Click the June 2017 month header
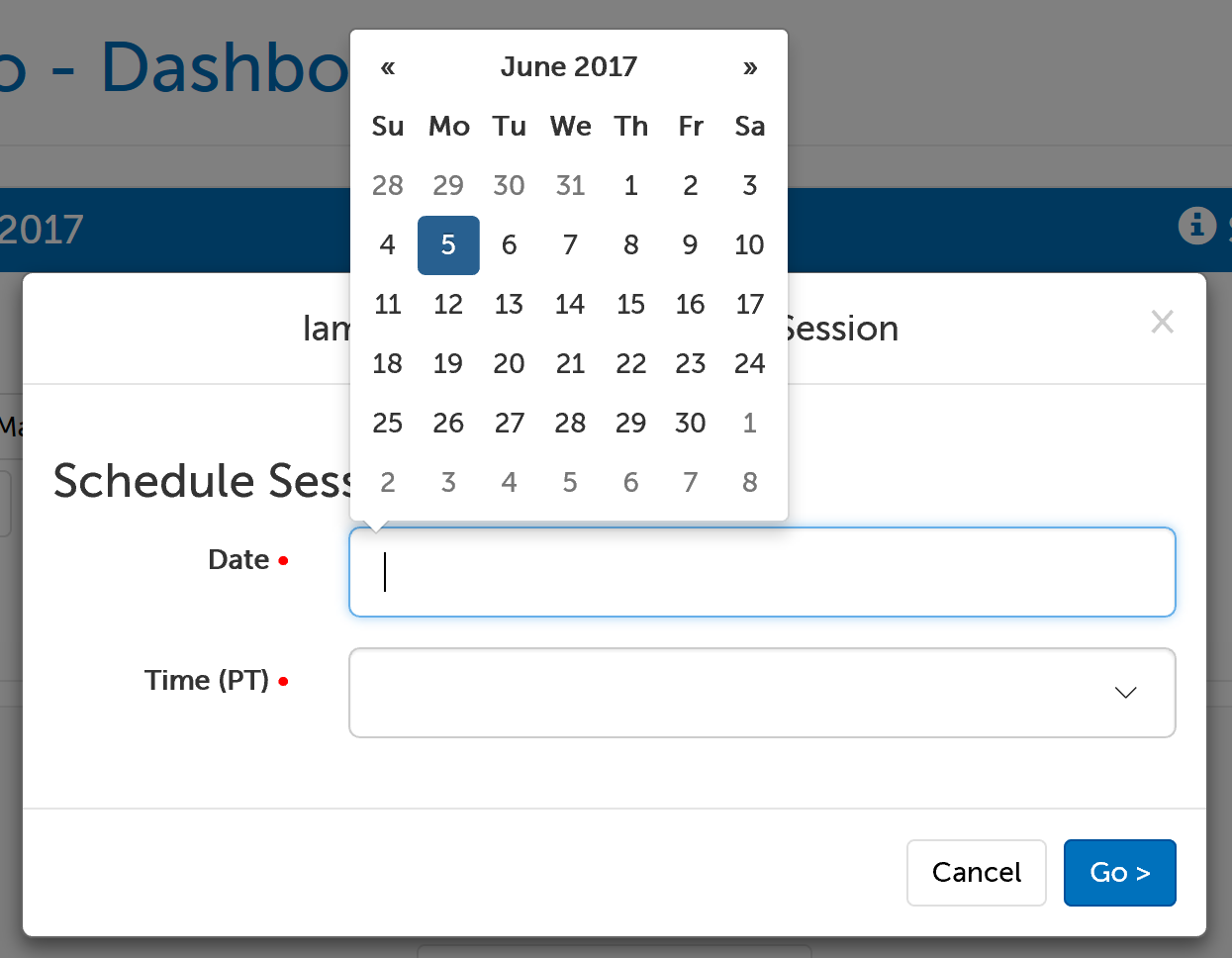The image size is (1232, 958). click(568, 66)
